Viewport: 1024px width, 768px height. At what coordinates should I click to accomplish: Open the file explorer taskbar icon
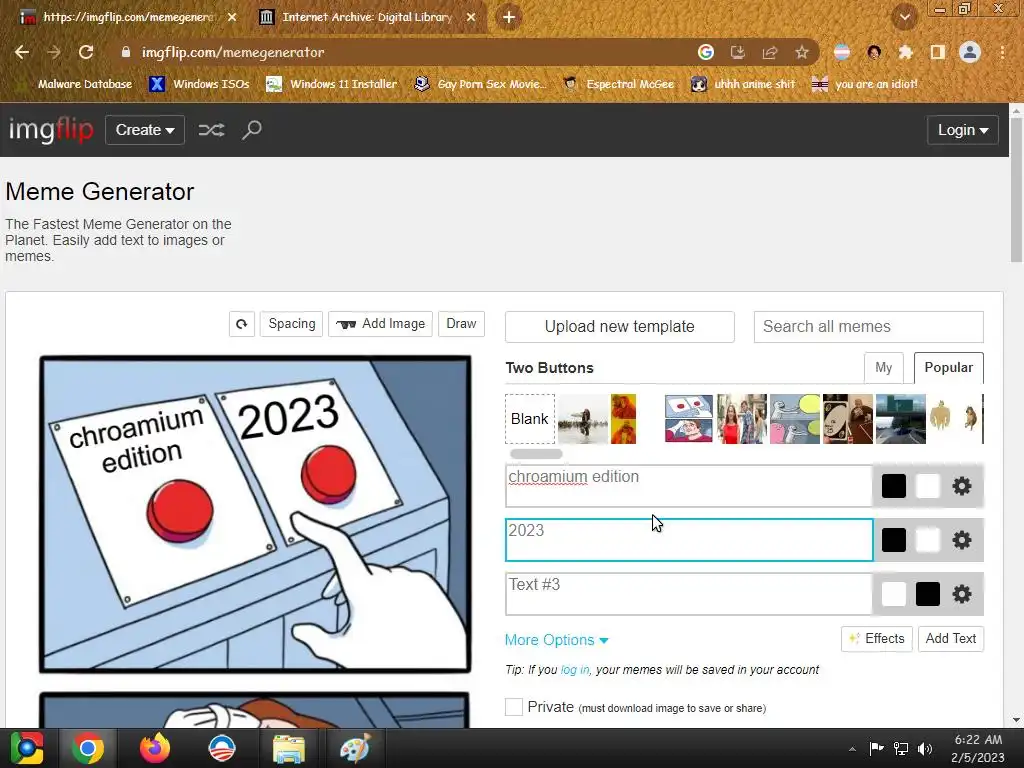point(288,748)
